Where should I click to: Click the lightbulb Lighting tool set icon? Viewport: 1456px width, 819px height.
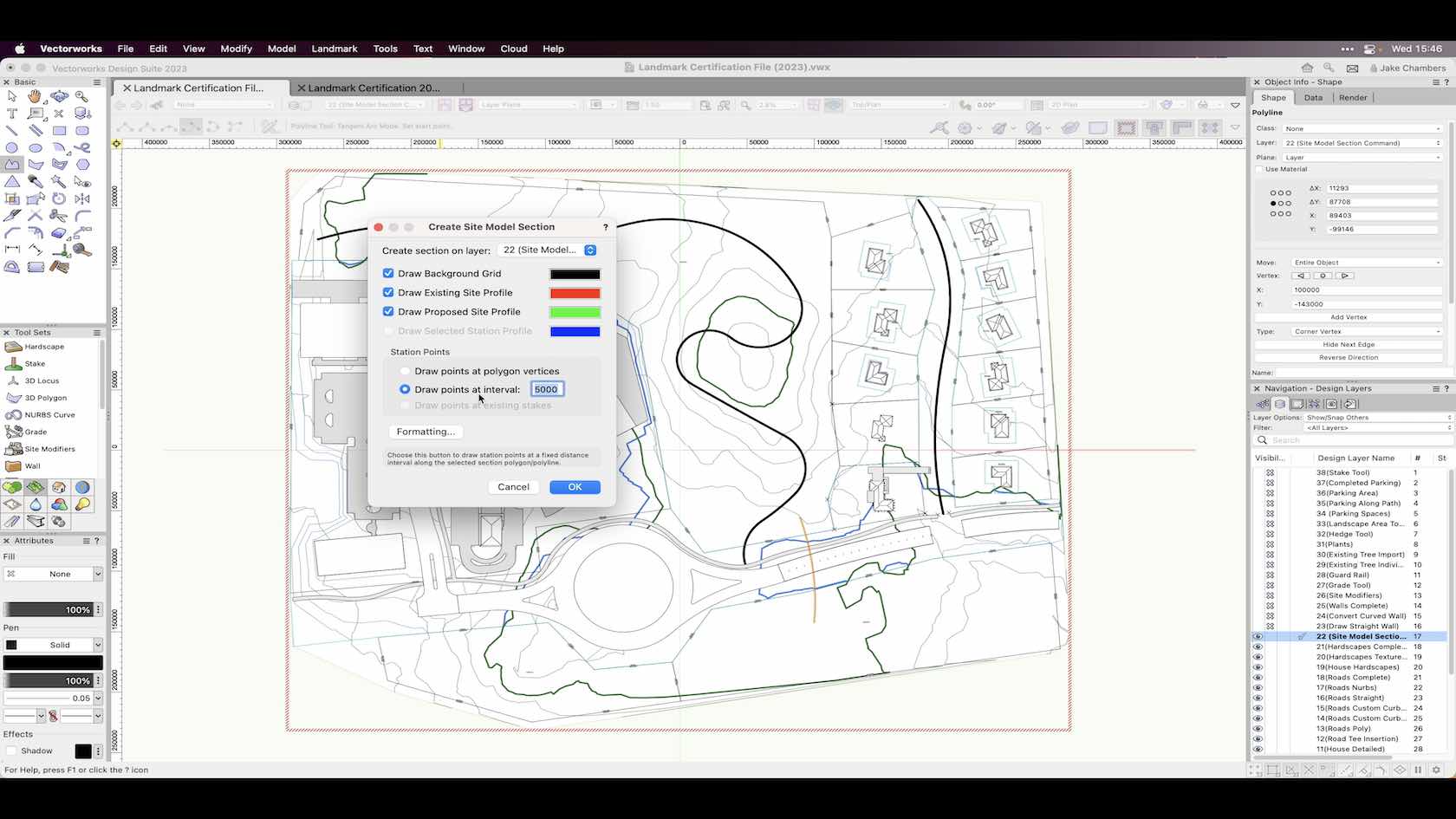(82, 504)
